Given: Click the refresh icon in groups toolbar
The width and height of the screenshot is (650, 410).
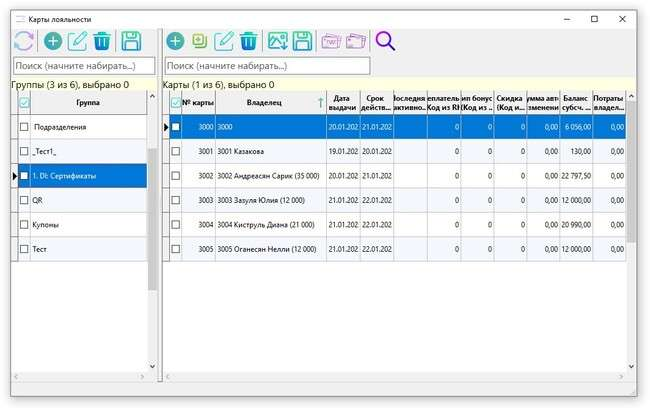Looking at the screenshot, I should 24,41.
